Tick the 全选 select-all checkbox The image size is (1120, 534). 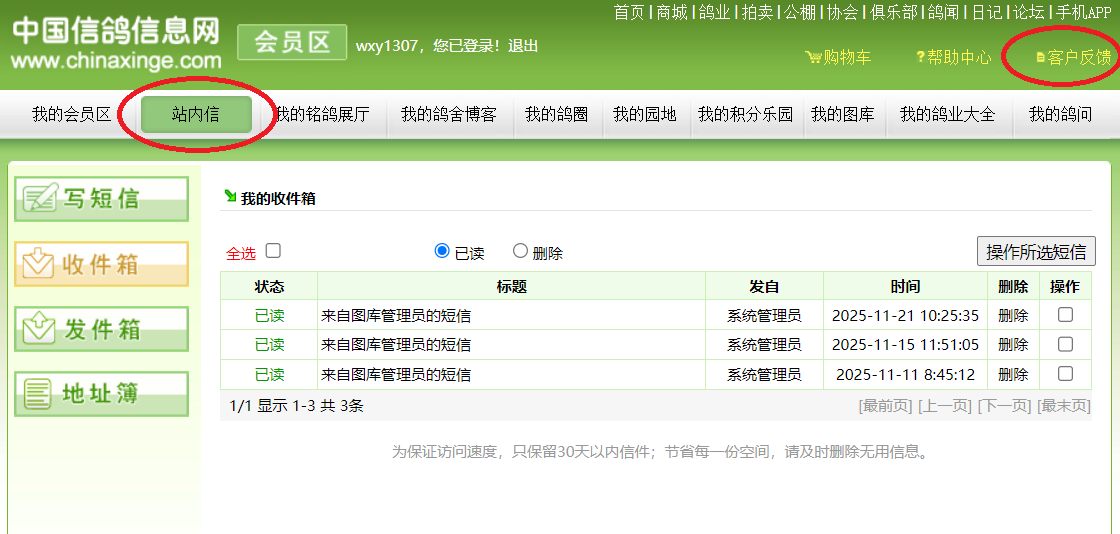coord(273,252)
